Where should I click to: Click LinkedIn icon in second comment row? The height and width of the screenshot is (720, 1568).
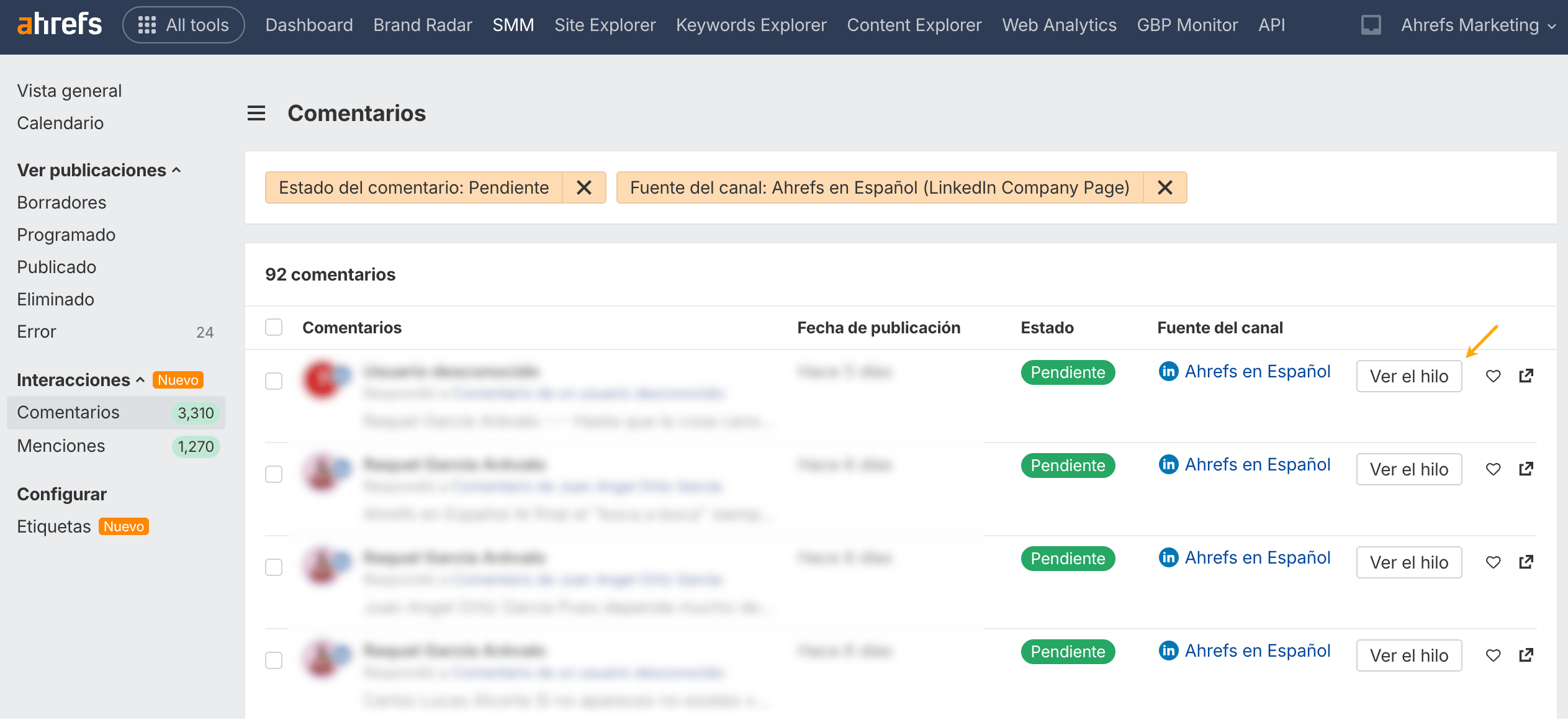(x=1168, y=464)
